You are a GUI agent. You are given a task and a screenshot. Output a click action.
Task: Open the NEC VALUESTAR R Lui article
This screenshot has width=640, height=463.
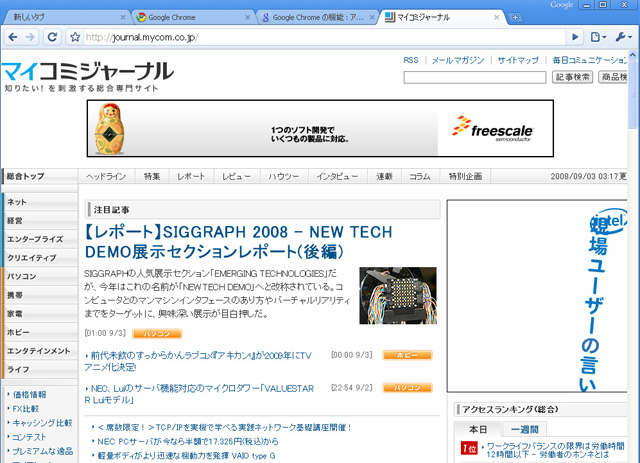[x=199, y=394]
